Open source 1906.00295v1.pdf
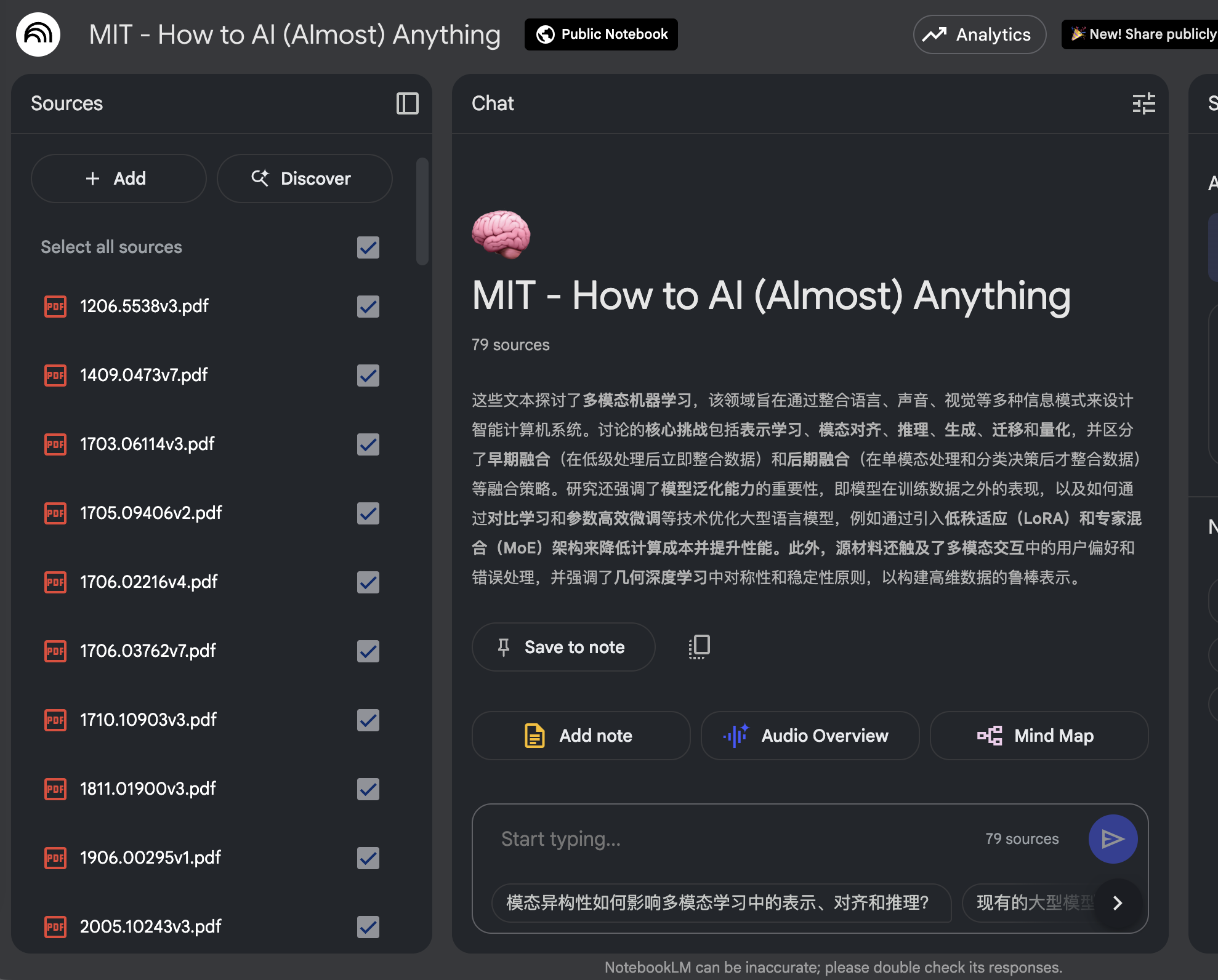The height and width of the screenshot is (980, 1218). pos(150,857)
